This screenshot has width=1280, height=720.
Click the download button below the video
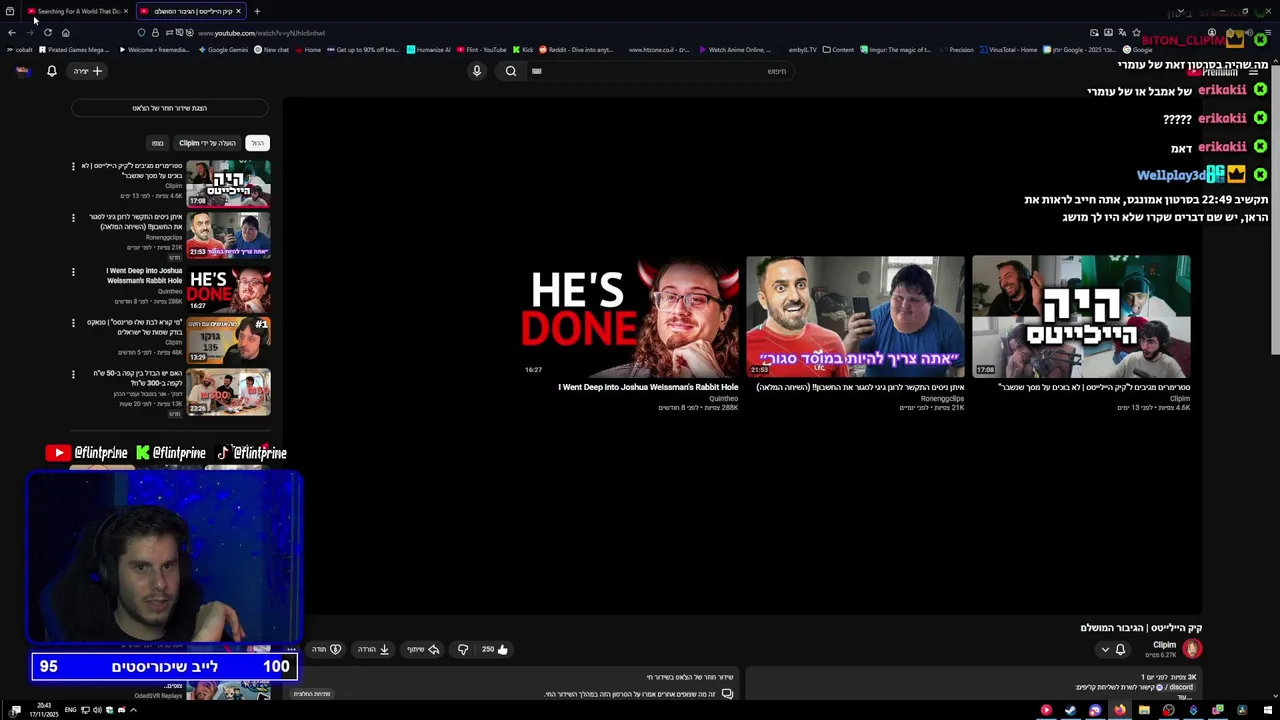point(374,649)
